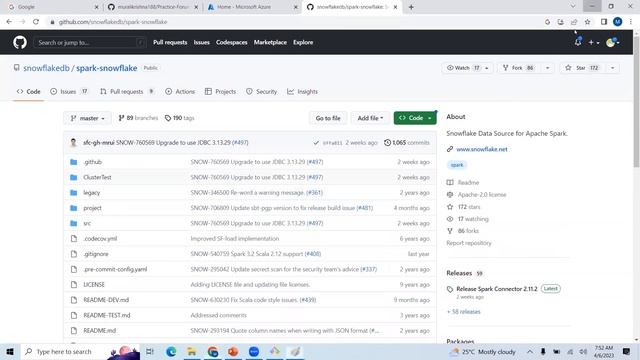Image resolution: width=640 pixels, height=360 pixels.
Task: Open the notifications bell icon
Action: (x=578, y=42)
